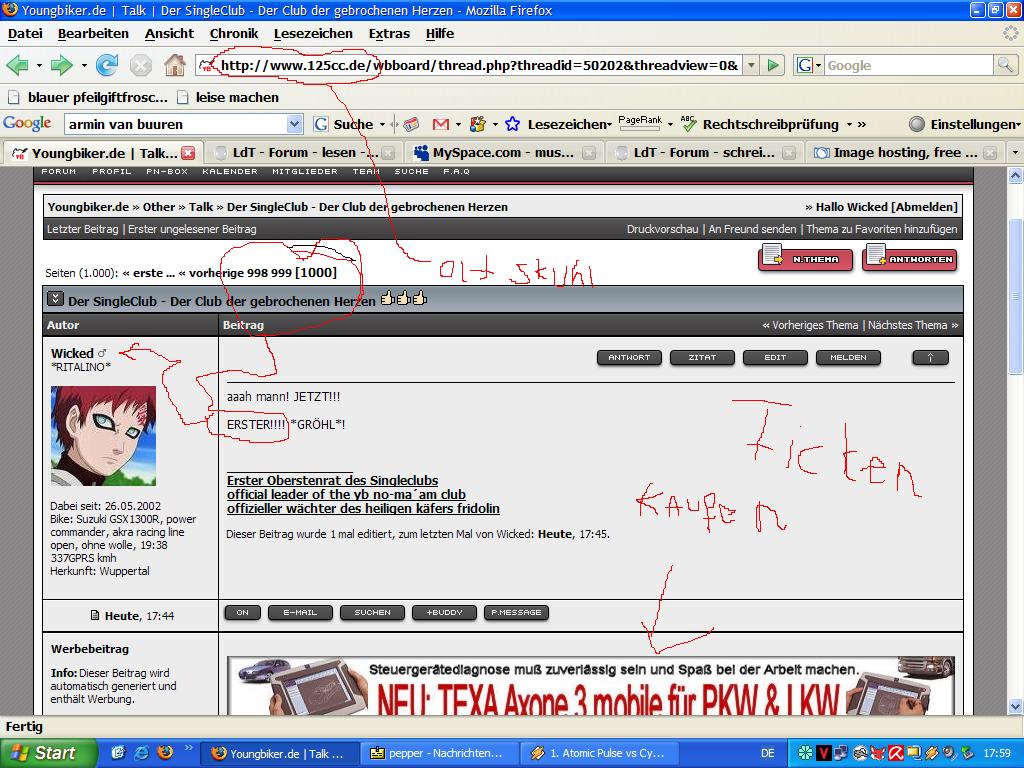Open the Google toolbar Gmail icon
Image resolution: width=1024 pixels, height=768 pixels.
(x=441, y=124)
